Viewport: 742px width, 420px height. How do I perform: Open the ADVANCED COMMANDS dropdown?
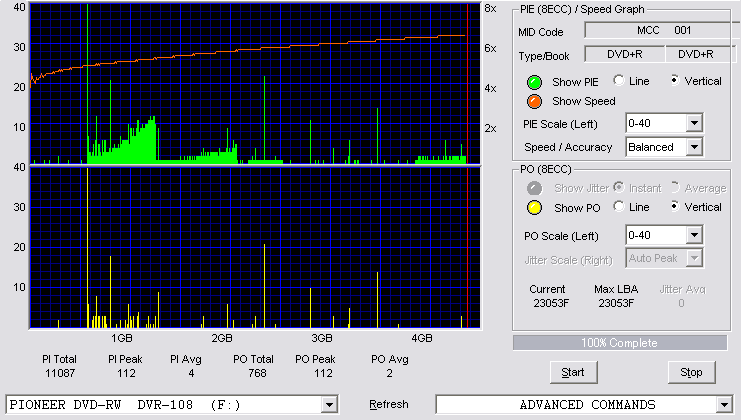pos(724,405)
